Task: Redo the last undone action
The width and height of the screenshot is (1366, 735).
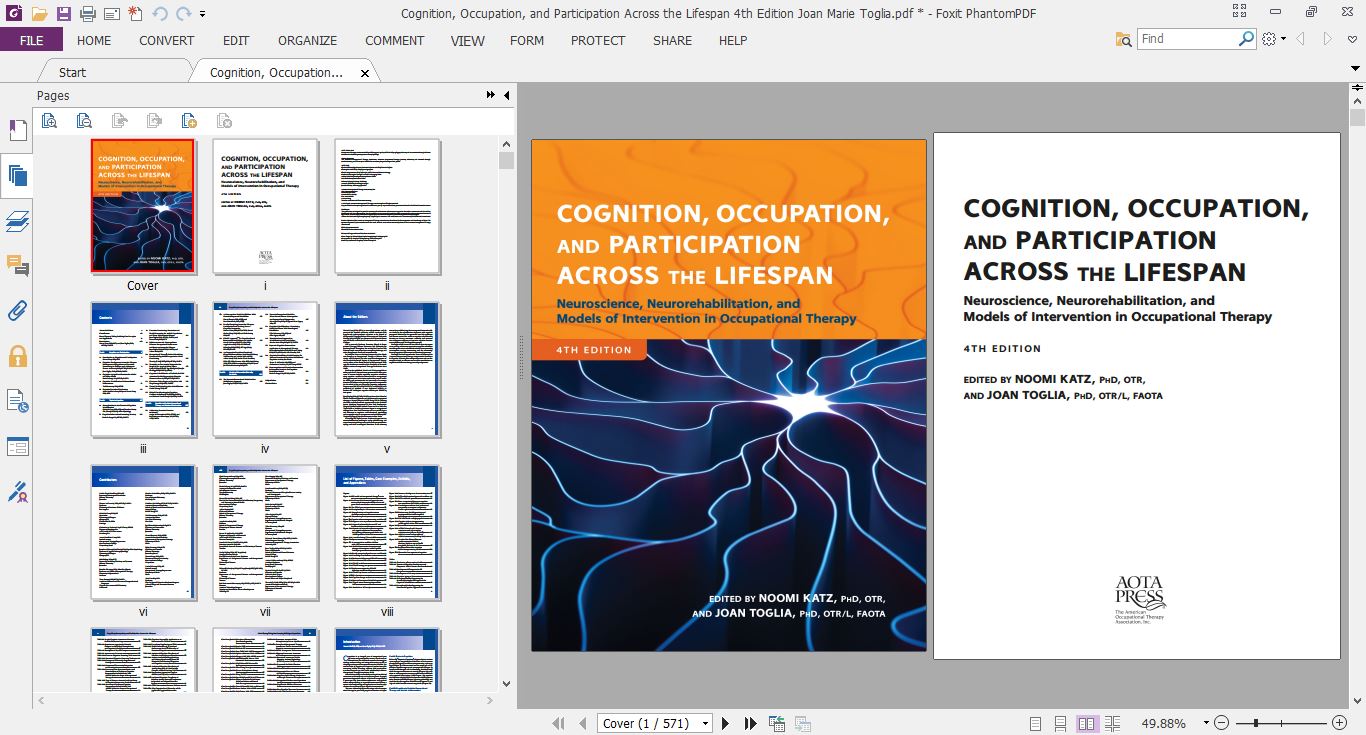Action: [x=184, y=14]
